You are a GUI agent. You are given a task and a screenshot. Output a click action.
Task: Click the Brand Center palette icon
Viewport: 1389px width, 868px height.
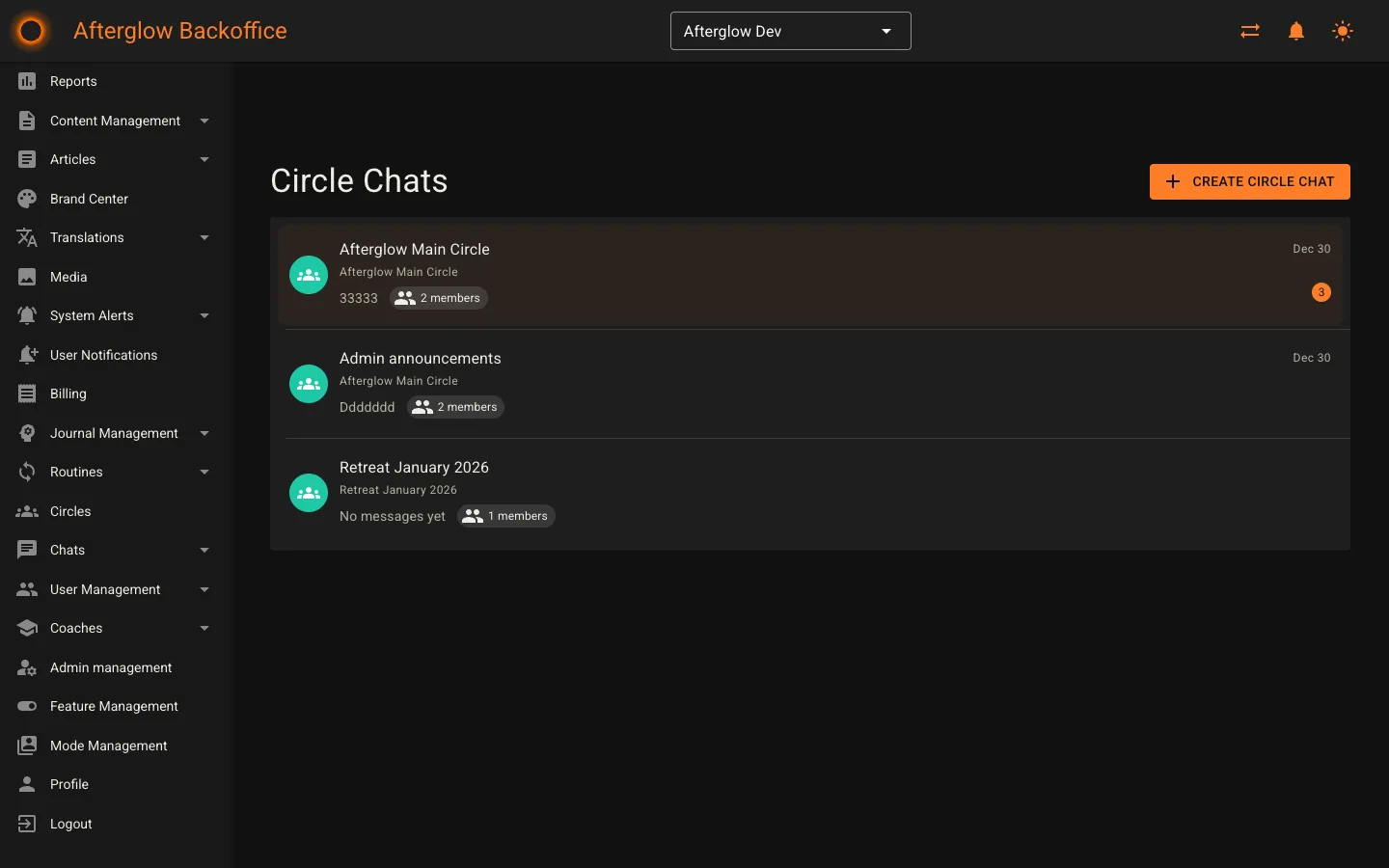pyautogui.click(x=27, y=199)
